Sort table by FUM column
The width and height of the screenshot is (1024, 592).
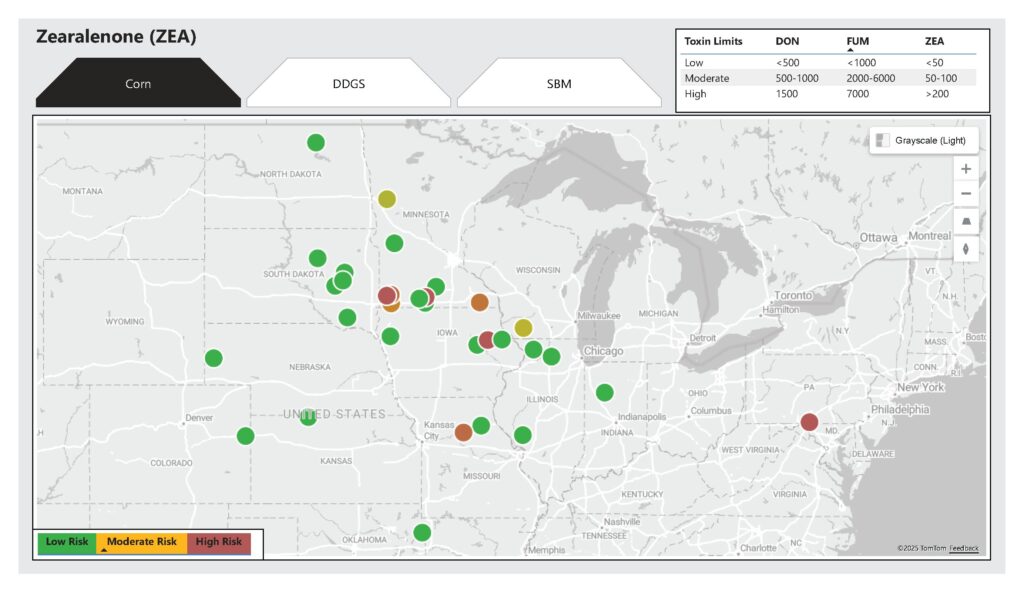(x=856, y=41)
